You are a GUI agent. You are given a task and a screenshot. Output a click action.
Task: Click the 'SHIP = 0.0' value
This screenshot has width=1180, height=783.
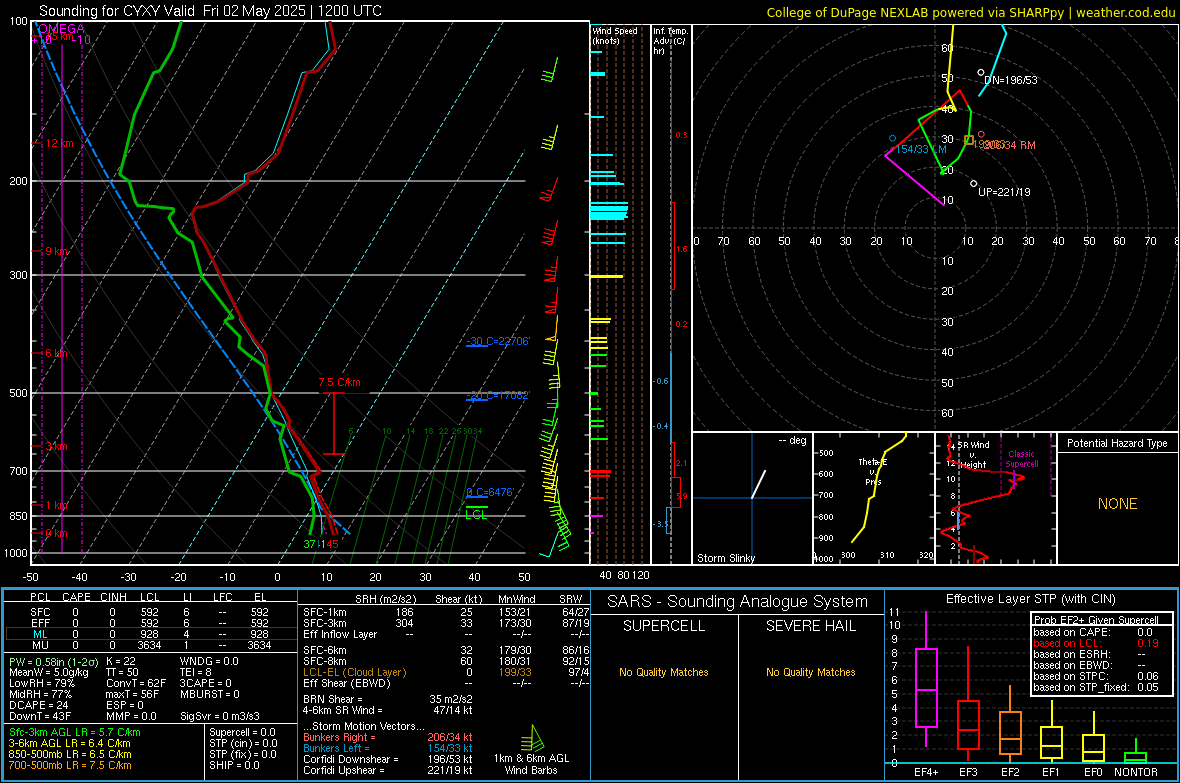click(234, 765)
